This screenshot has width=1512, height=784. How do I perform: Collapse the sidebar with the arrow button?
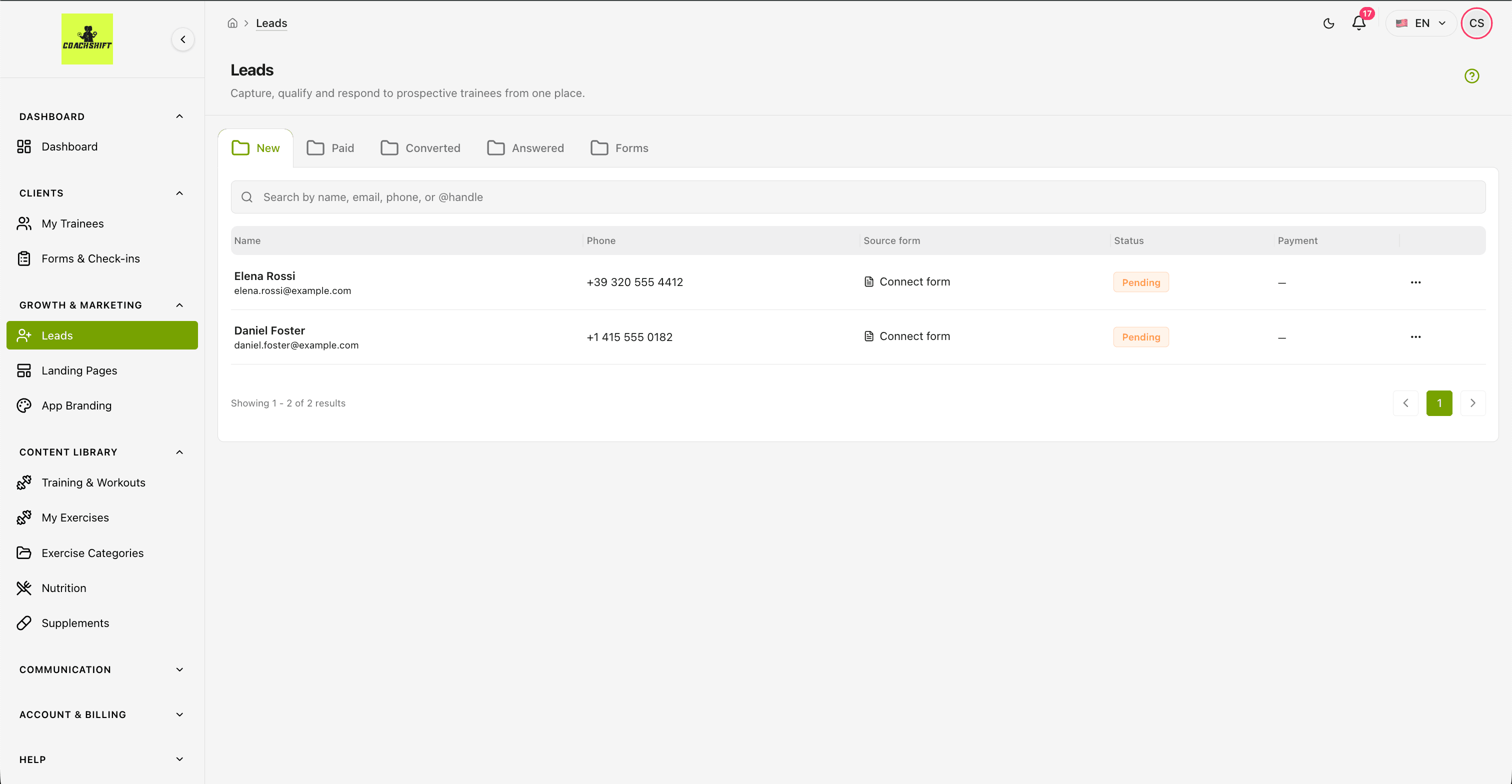(x=183, y=39)
